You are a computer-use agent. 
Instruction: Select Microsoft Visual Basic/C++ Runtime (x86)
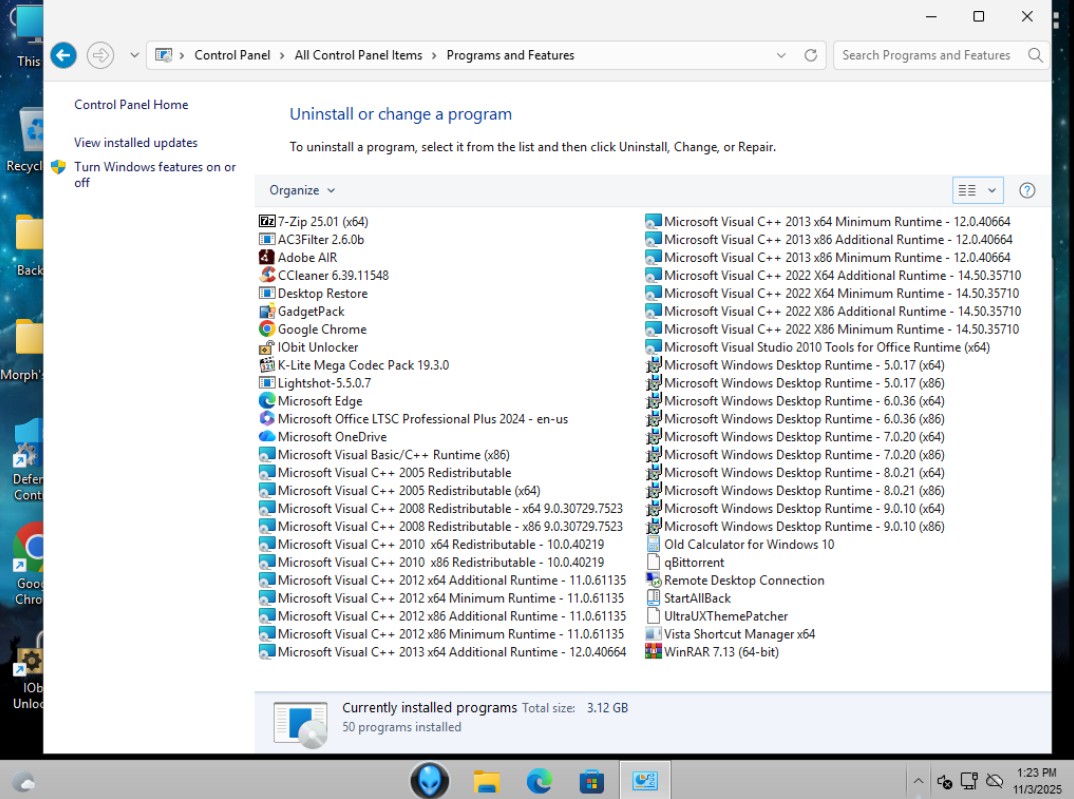pos(384,455)
